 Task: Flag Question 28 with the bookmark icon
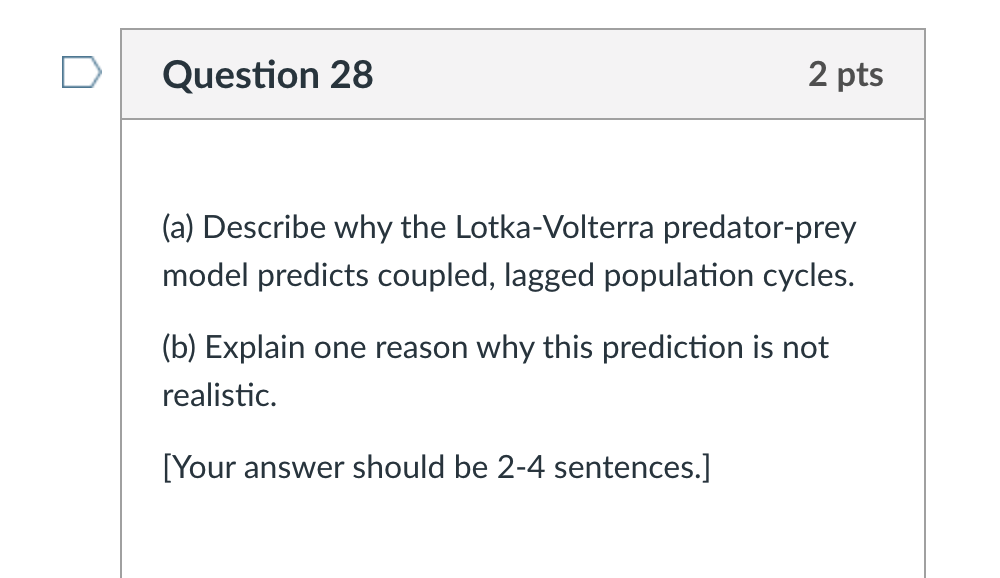pos(82,72)
